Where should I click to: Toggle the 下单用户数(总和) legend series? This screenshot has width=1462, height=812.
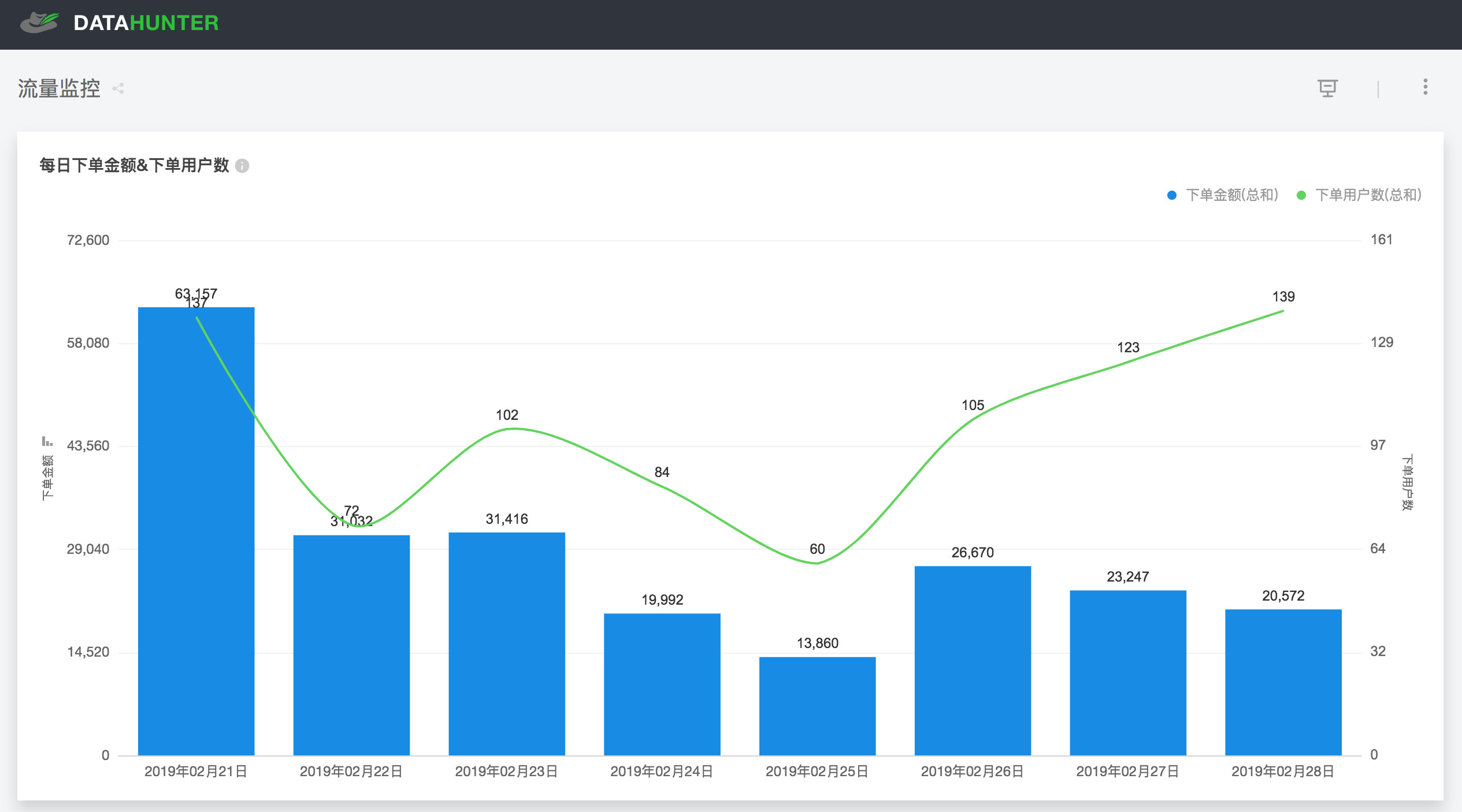[1359, 195]
